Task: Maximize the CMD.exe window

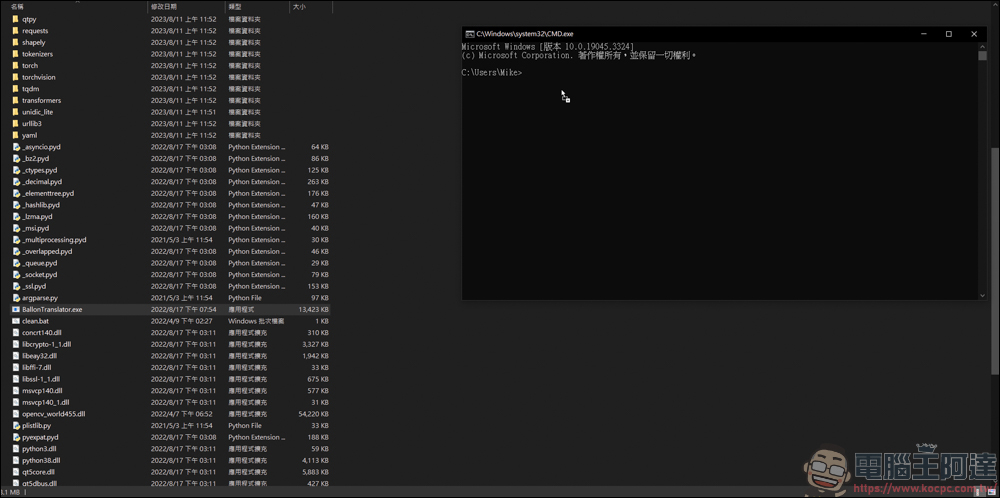Action: [x=949, y=34]
